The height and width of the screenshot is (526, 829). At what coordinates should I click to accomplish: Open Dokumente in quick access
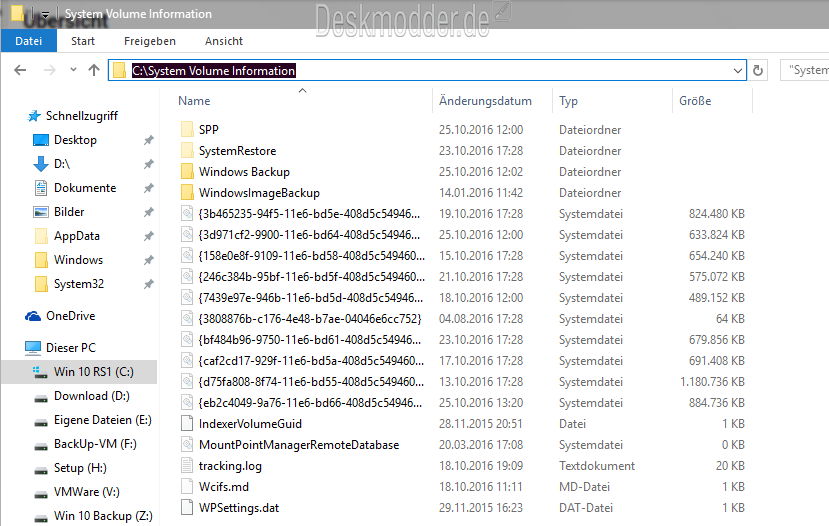85,188
